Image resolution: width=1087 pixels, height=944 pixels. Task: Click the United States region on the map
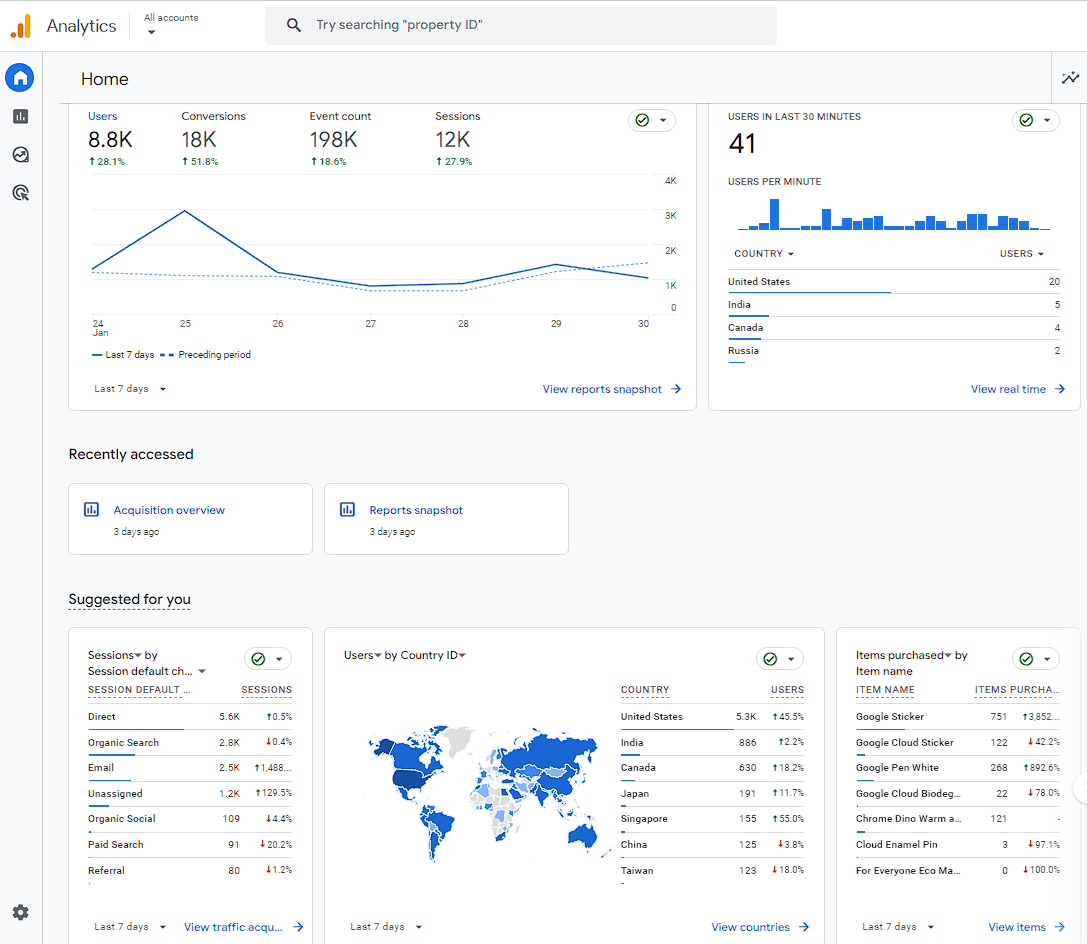pyautogui.click(x=410, y=778)
